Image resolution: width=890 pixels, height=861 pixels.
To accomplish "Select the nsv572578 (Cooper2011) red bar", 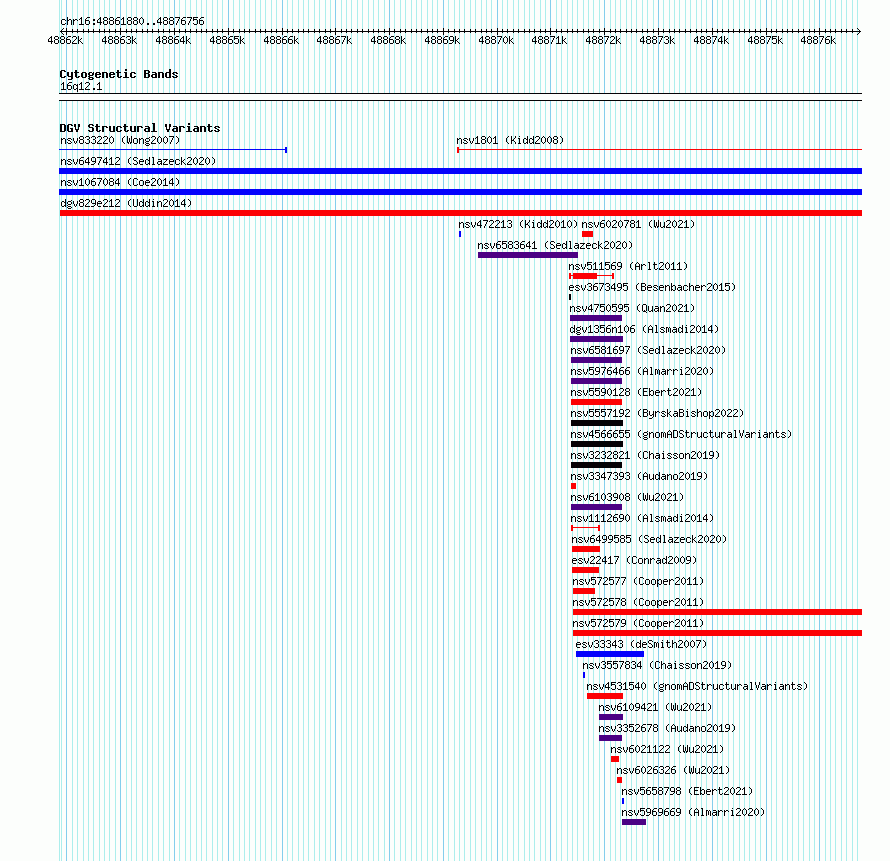I will (x=717, y=612).
